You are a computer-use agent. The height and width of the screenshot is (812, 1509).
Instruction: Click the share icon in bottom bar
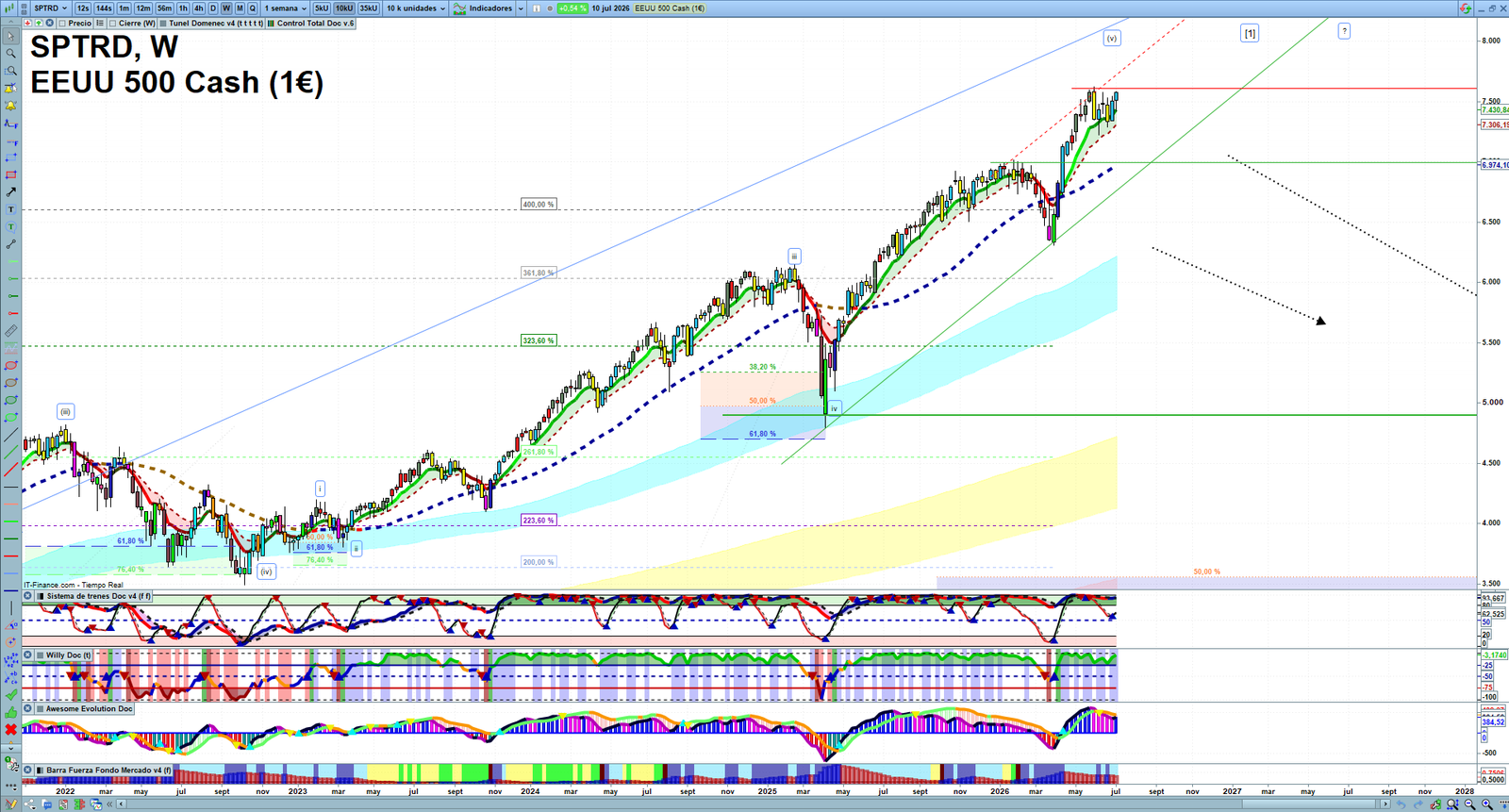[x=29, y=804]
